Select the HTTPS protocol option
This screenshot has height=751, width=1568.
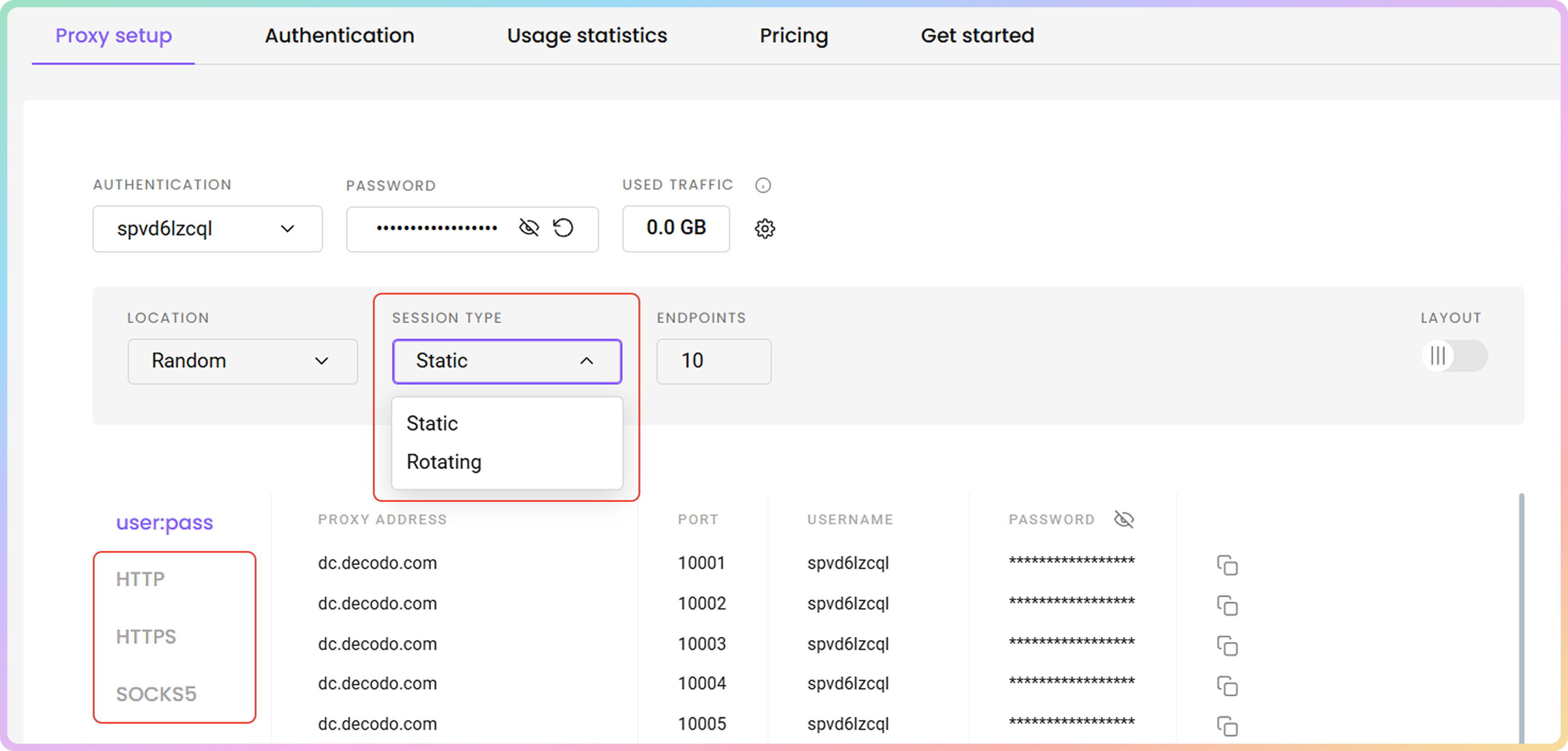click(x=146, y=636)
